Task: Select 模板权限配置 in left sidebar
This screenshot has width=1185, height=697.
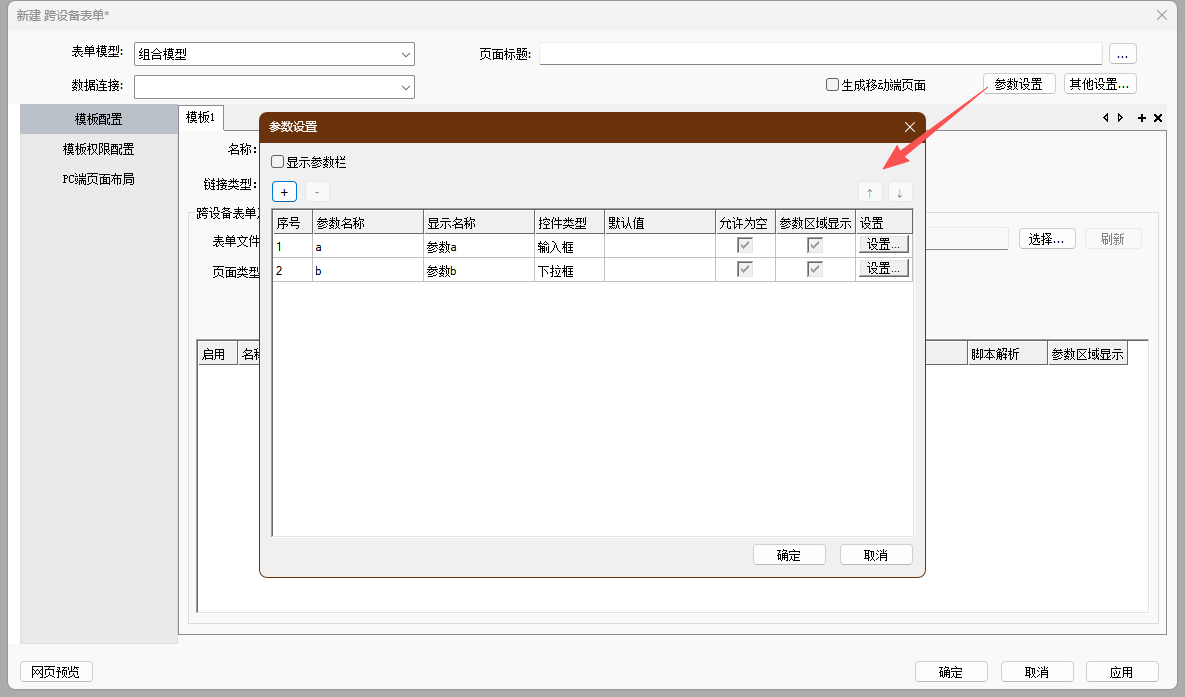Action: point(98,149)
